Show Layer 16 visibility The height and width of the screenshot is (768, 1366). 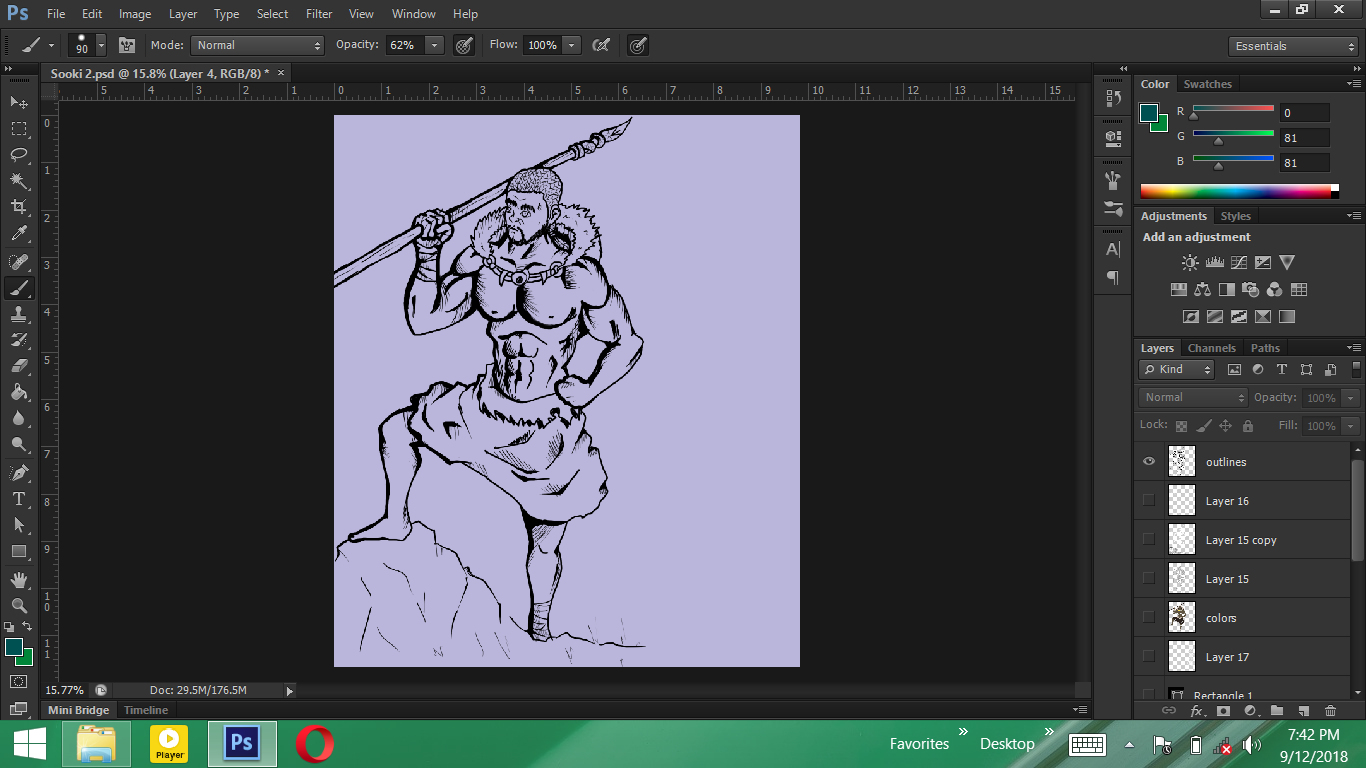click(1148, 500)
